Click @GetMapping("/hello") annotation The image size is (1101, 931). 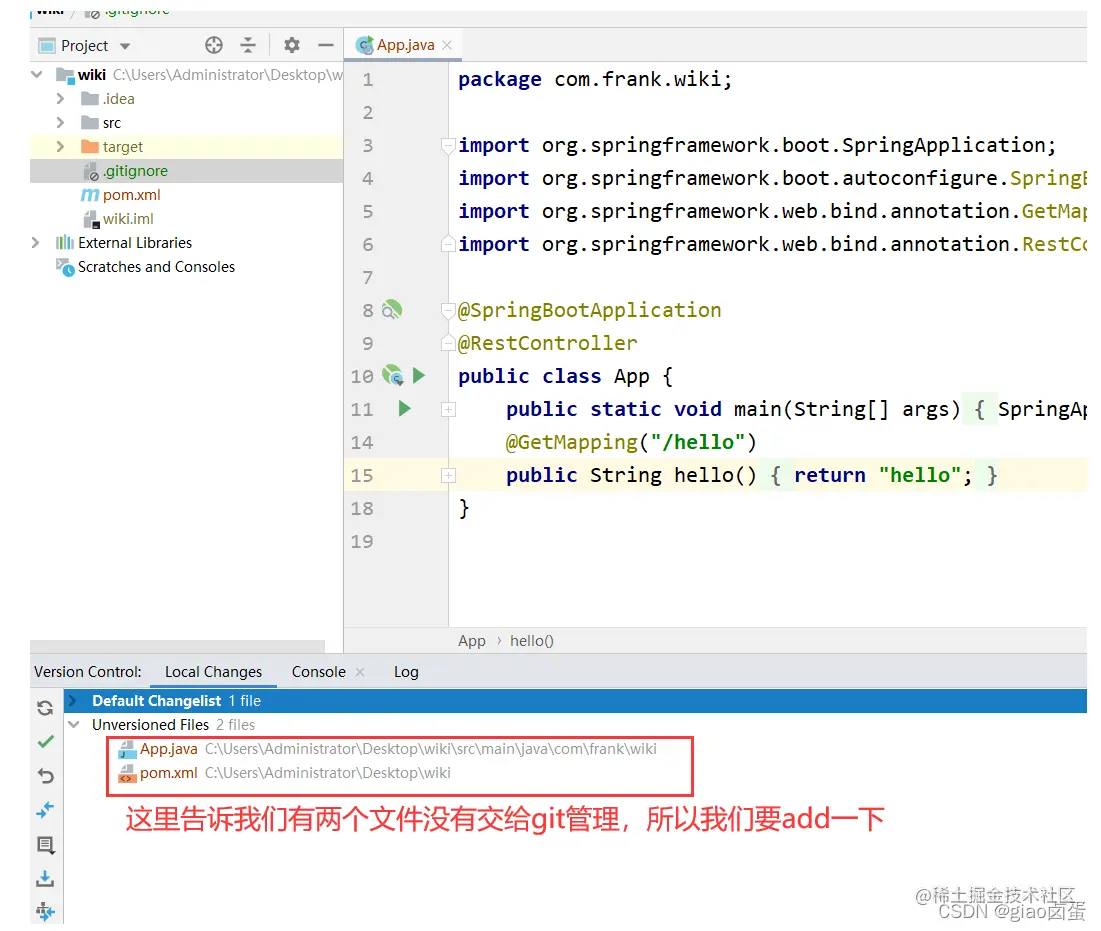(x=631, y=442)
